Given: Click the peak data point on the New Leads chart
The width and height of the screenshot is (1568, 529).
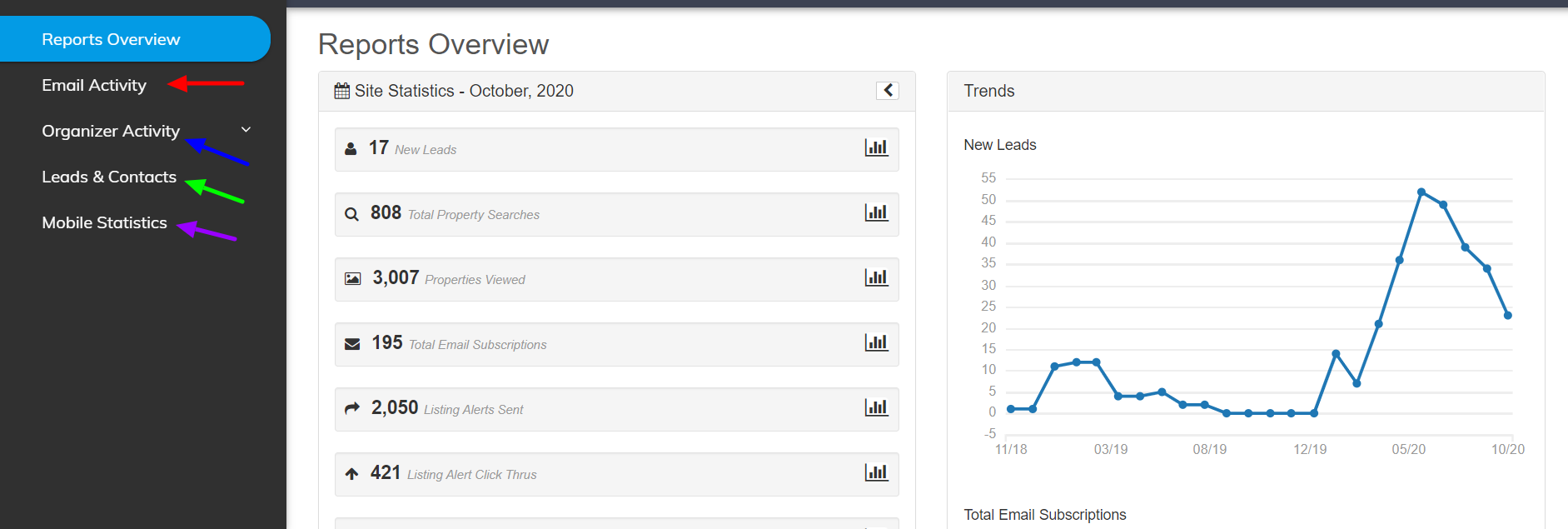Looking at the screenshot, I should point(1421,192).
